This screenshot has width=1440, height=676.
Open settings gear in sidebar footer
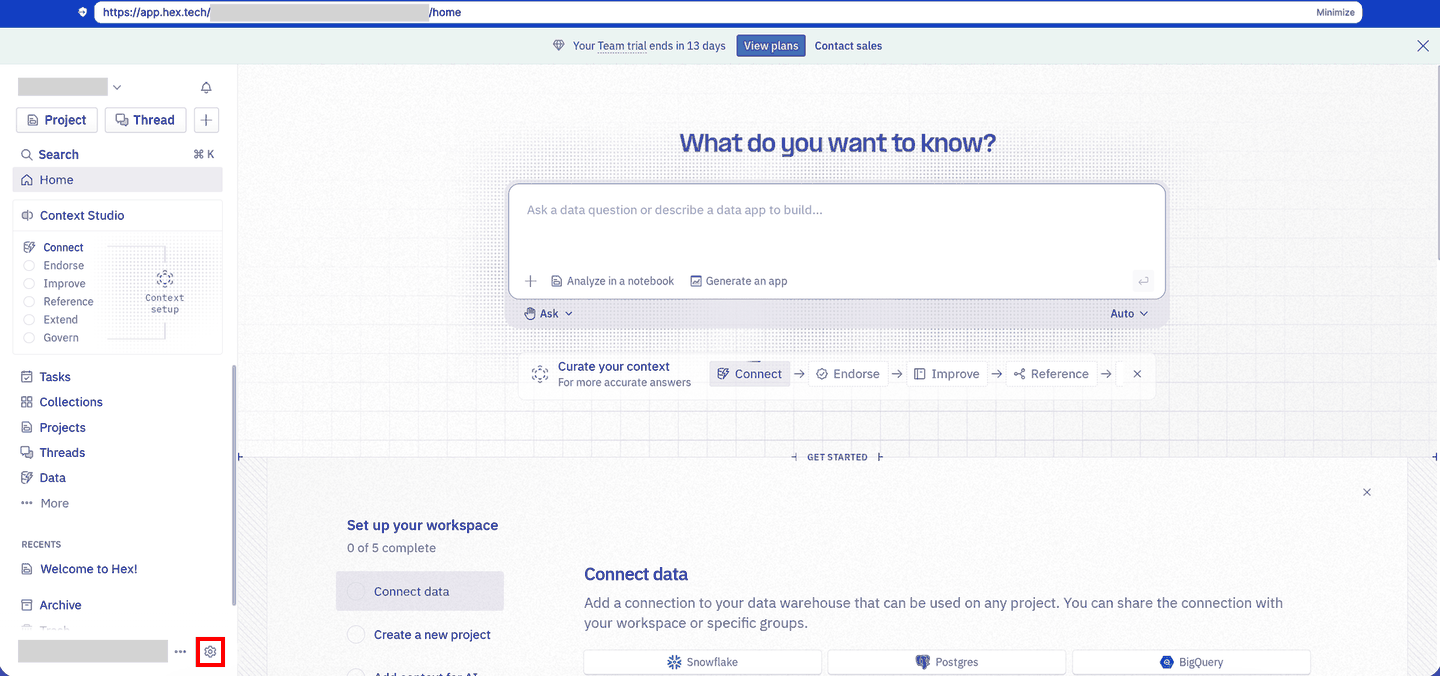[210, 652]
